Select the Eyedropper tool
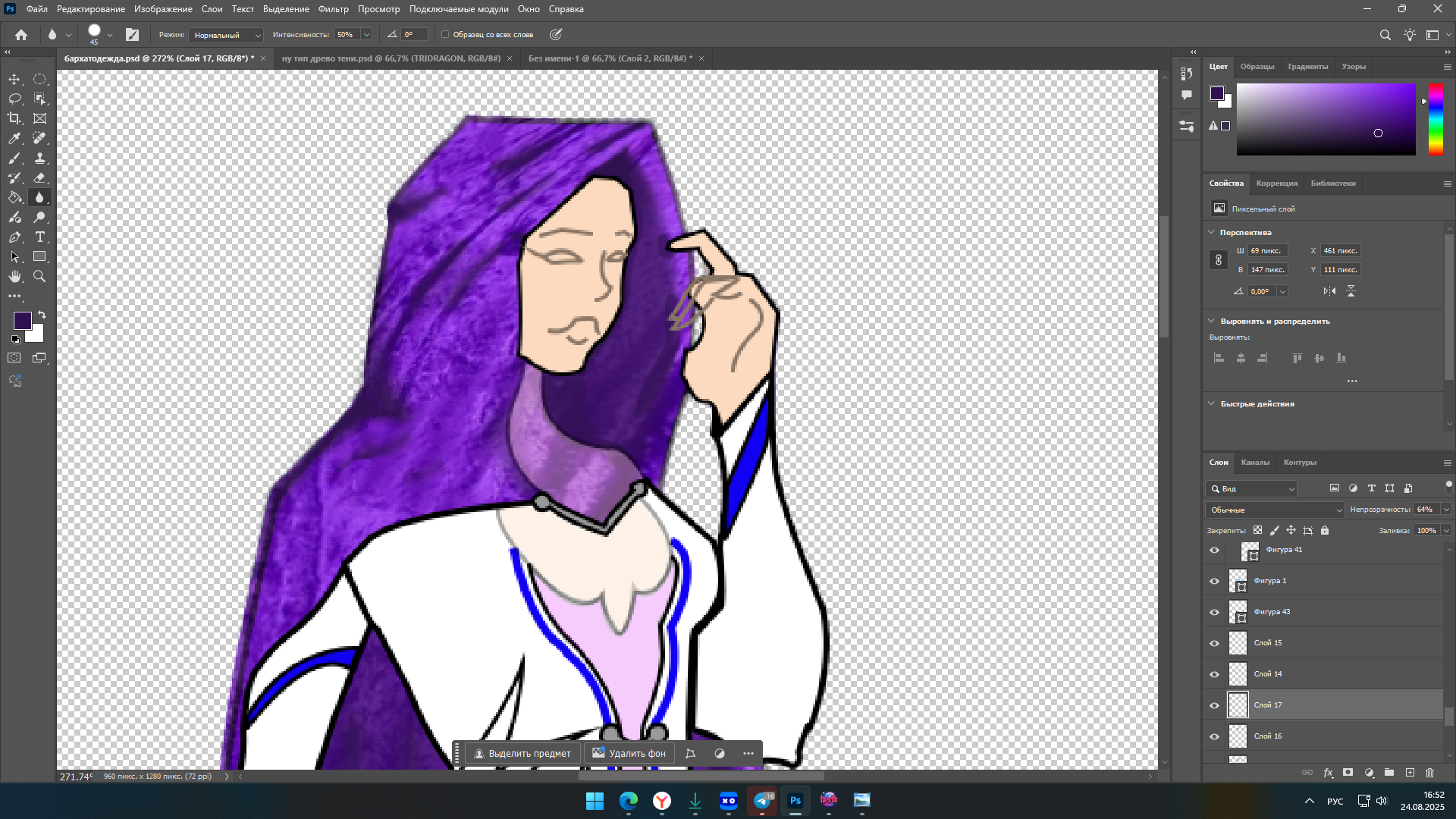This screenshot has width=1456, height=819. pyautogui.click(x=14, y=138)
